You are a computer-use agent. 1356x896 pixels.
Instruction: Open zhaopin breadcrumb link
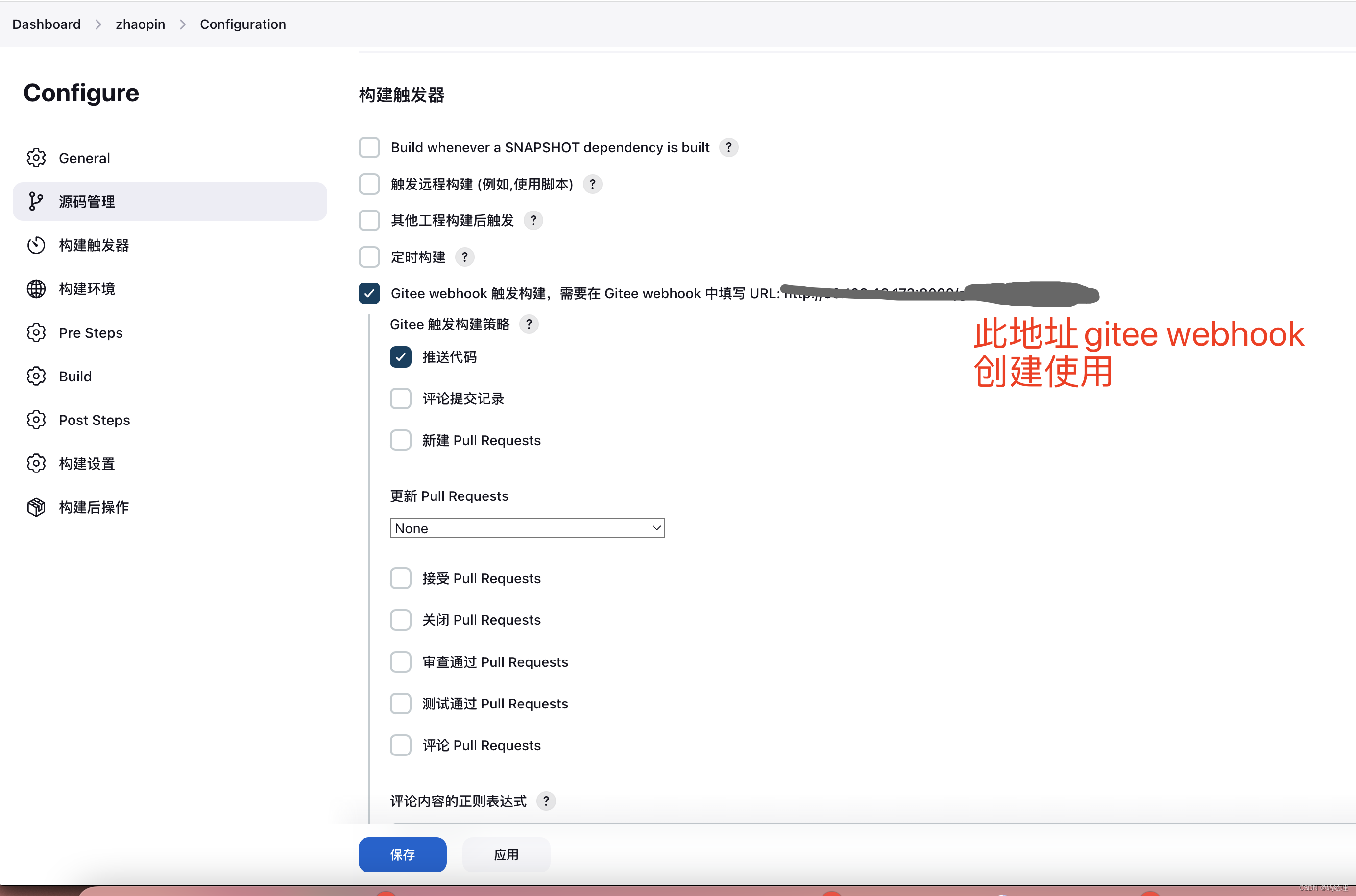[140, 24]
